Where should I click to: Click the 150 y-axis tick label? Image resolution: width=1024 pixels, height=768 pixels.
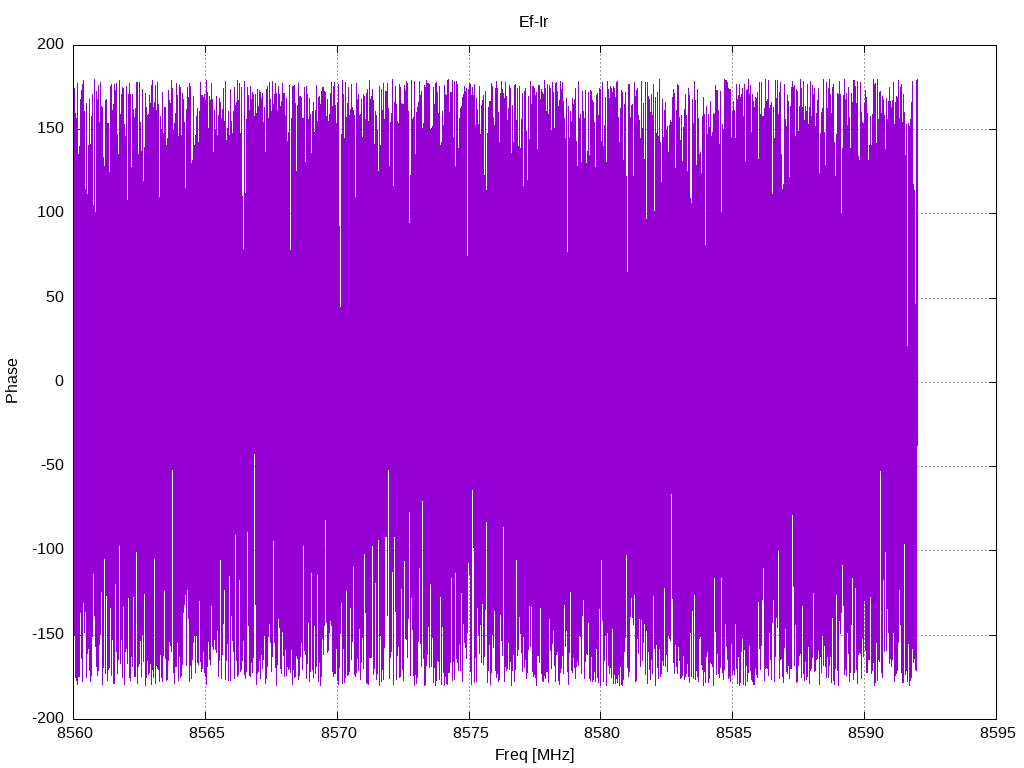coord(51,129)
